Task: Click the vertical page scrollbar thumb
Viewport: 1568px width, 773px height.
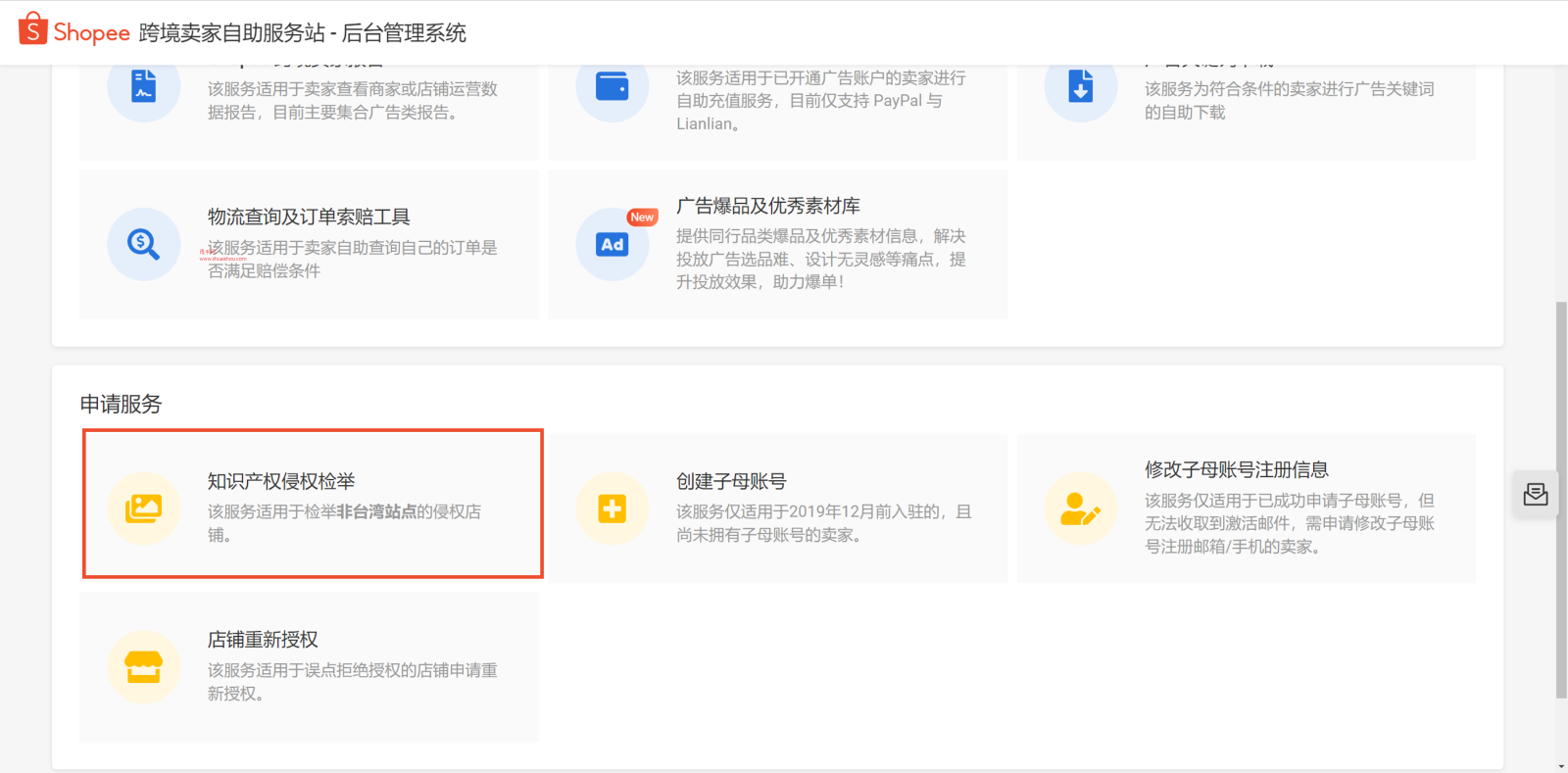Action: [1561, 500]
